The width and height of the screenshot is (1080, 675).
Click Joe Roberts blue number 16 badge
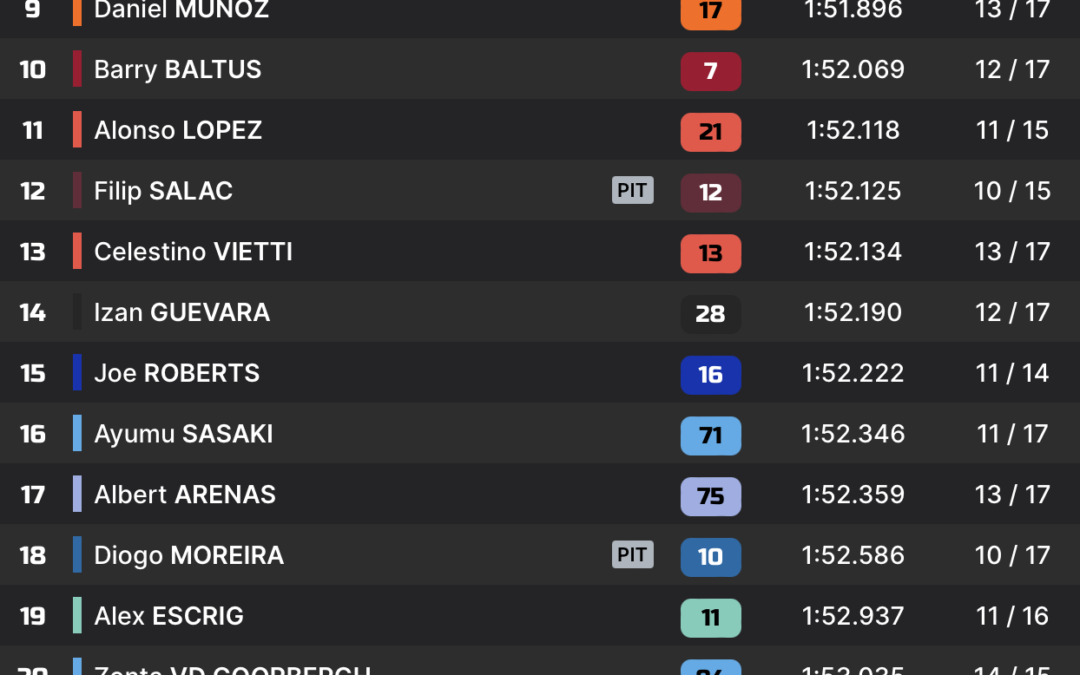tap(711, 375)
